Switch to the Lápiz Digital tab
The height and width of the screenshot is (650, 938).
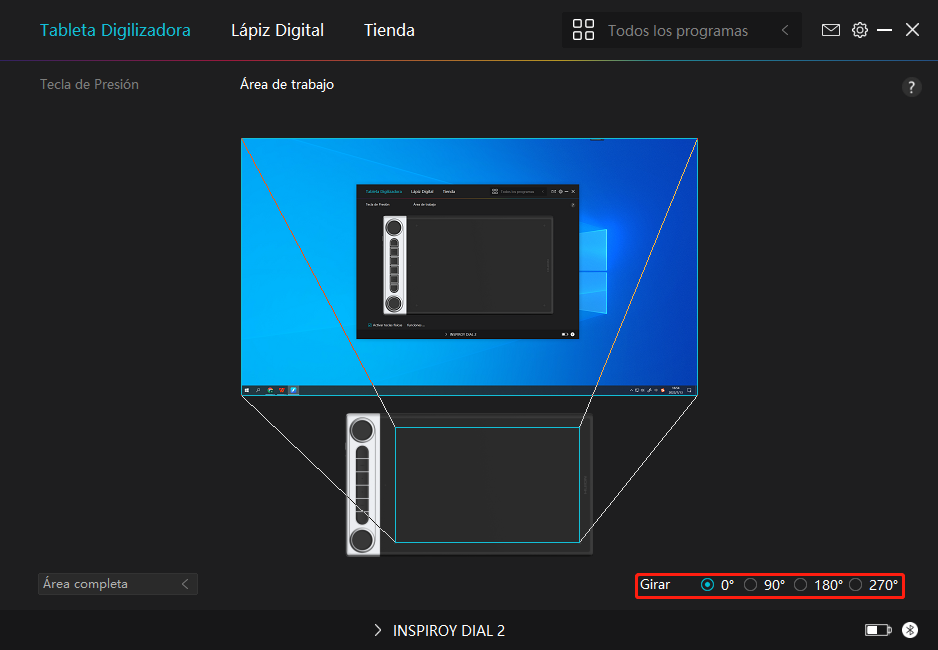pyautogui.click(x=277, y=30)
